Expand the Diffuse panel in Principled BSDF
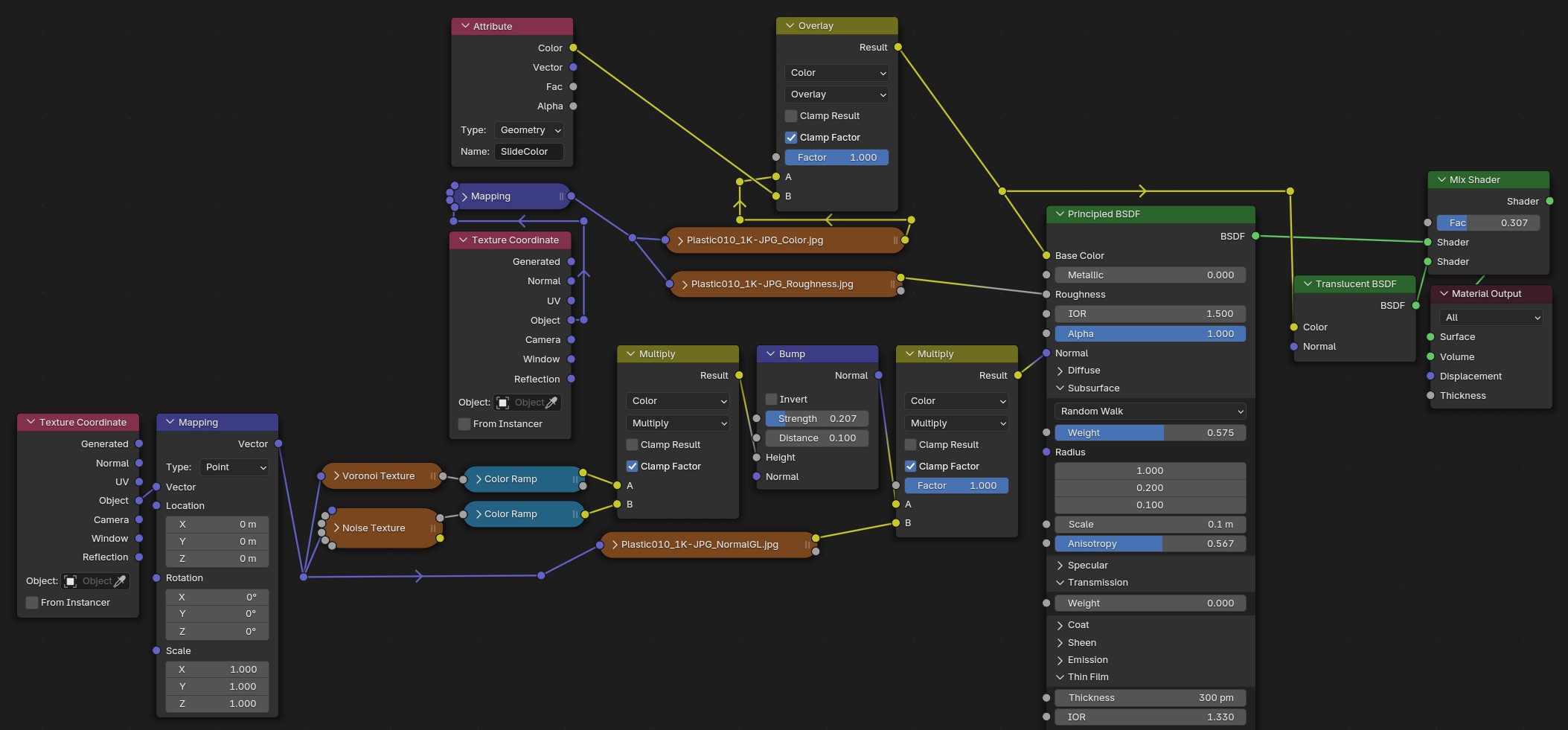 pyautogui.click(x=1060, y=371)
